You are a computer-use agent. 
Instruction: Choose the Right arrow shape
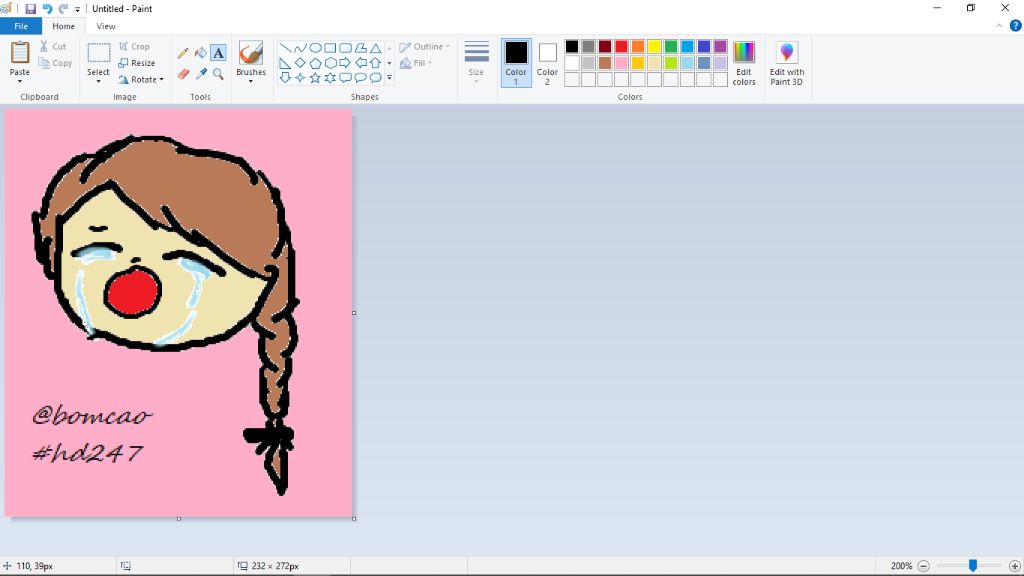coord(345,63)
